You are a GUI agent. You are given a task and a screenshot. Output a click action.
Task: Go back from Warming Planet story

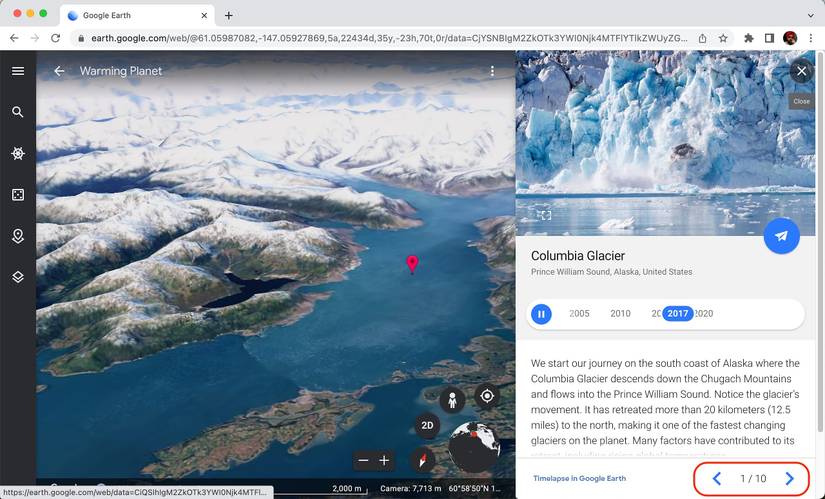tap(59, 71)
